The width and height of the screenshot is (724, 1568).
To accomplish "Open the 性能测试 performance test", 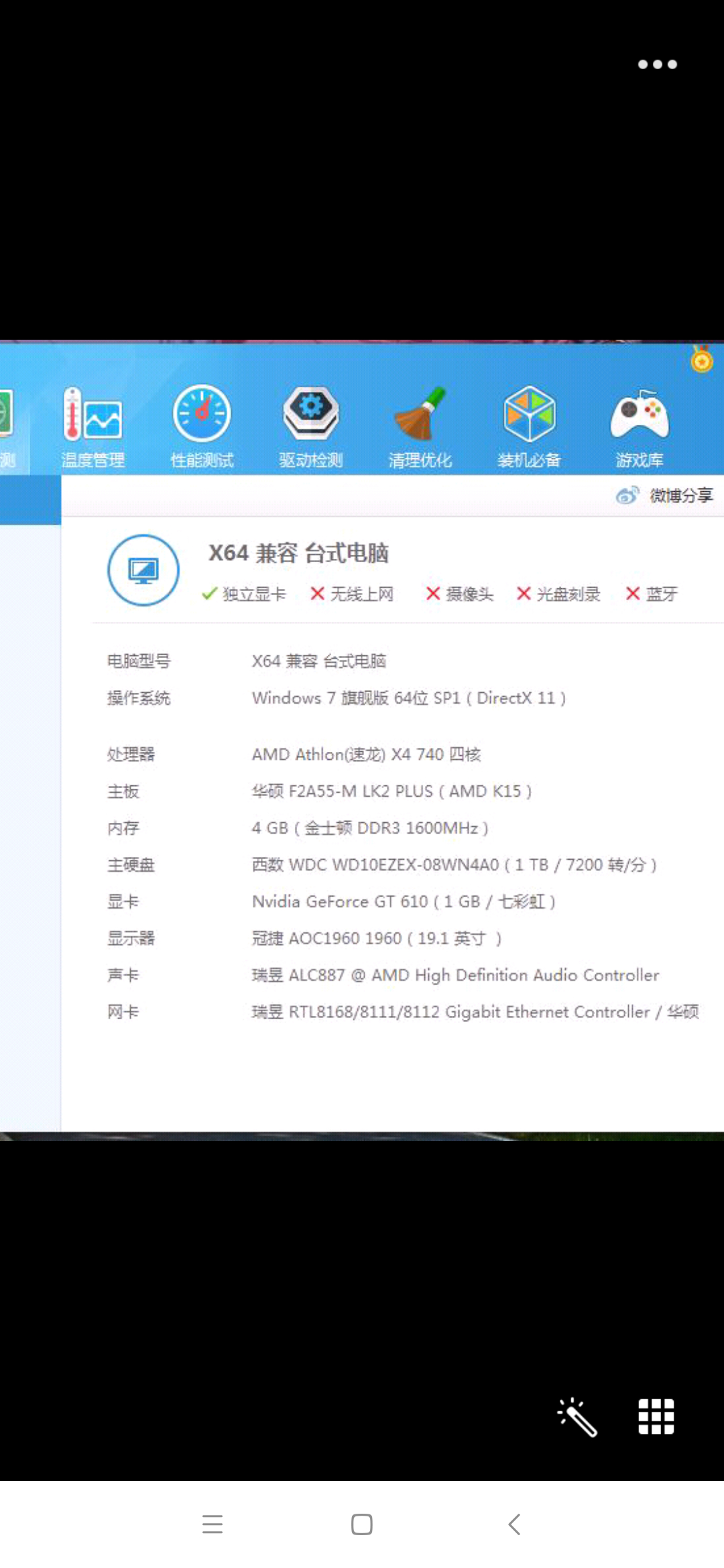I will (x=202, y=426).
